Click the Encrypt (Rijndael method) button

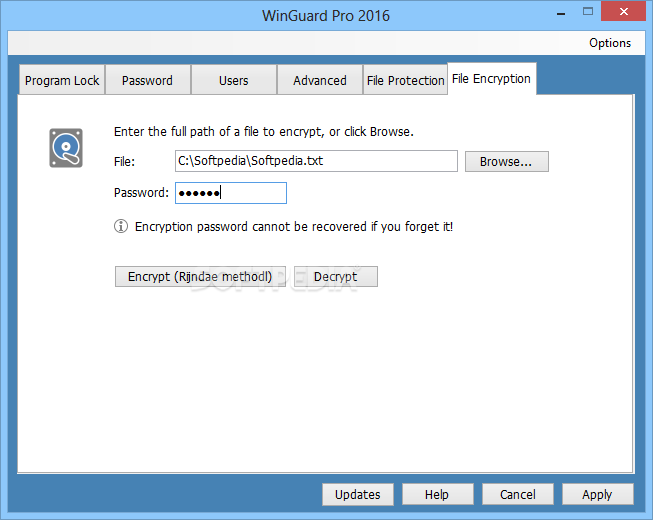click(x=200, y=276)
